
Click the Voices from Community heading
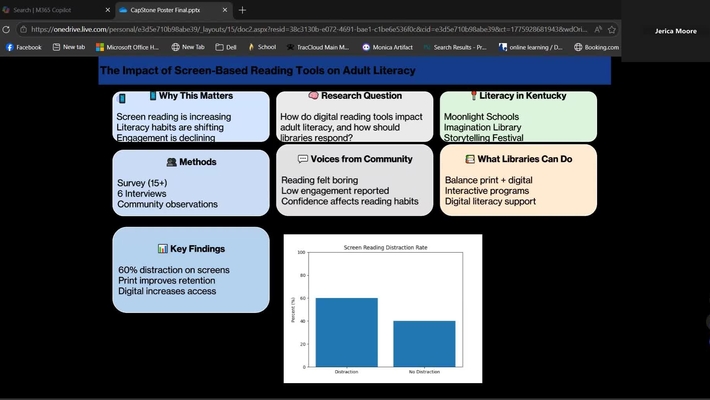(x=361, y=159)
